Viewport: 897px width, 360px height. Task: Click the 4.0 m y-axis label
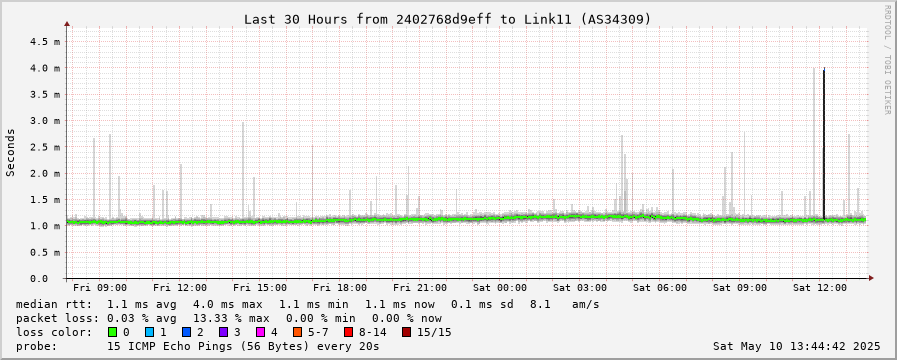point(47,68)
